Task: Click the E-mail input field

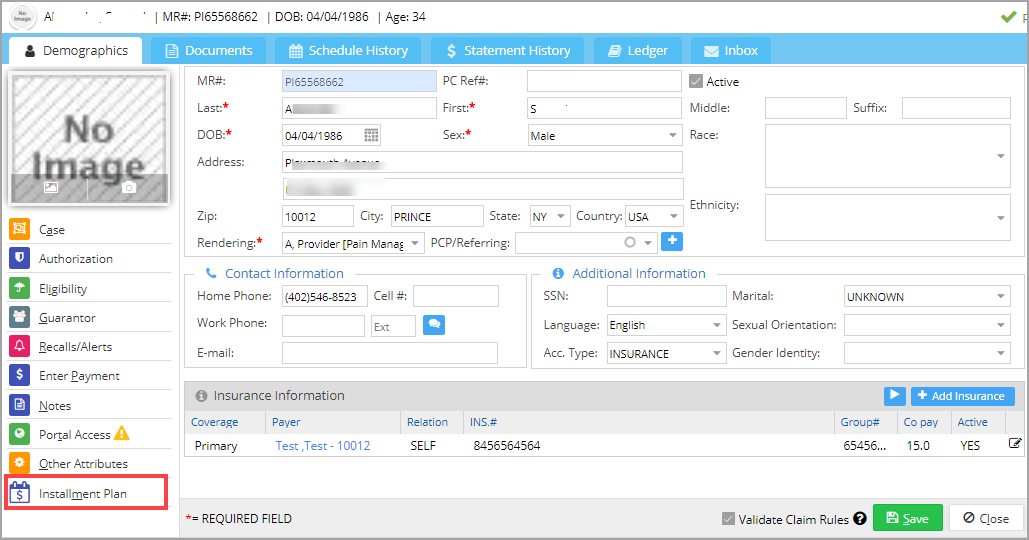Action: pos(390,353)
